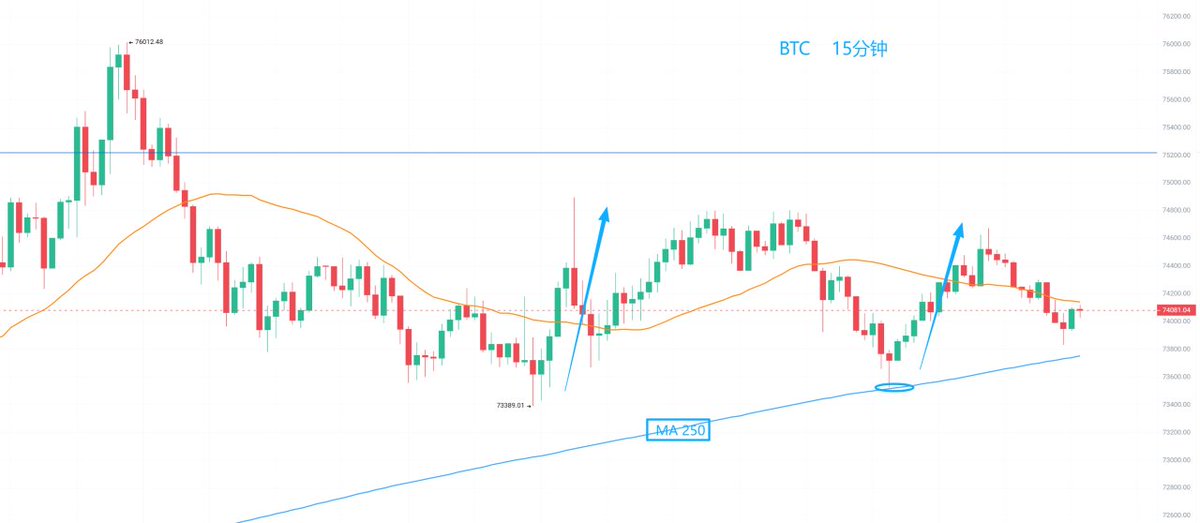Click the red candle with long upper wick near 74900
Image resolution: width=1200 pixels, height=523 pixels.
(x=575, y=285)
